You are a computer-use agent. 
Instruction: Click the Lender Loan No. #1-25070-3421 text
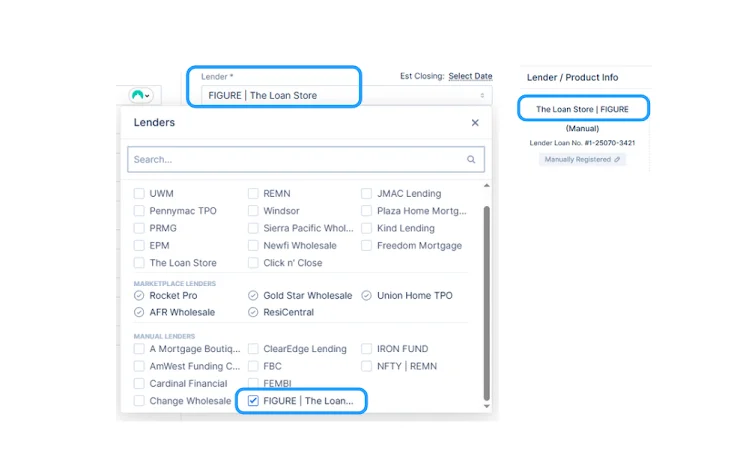click(x=582, y=142)
